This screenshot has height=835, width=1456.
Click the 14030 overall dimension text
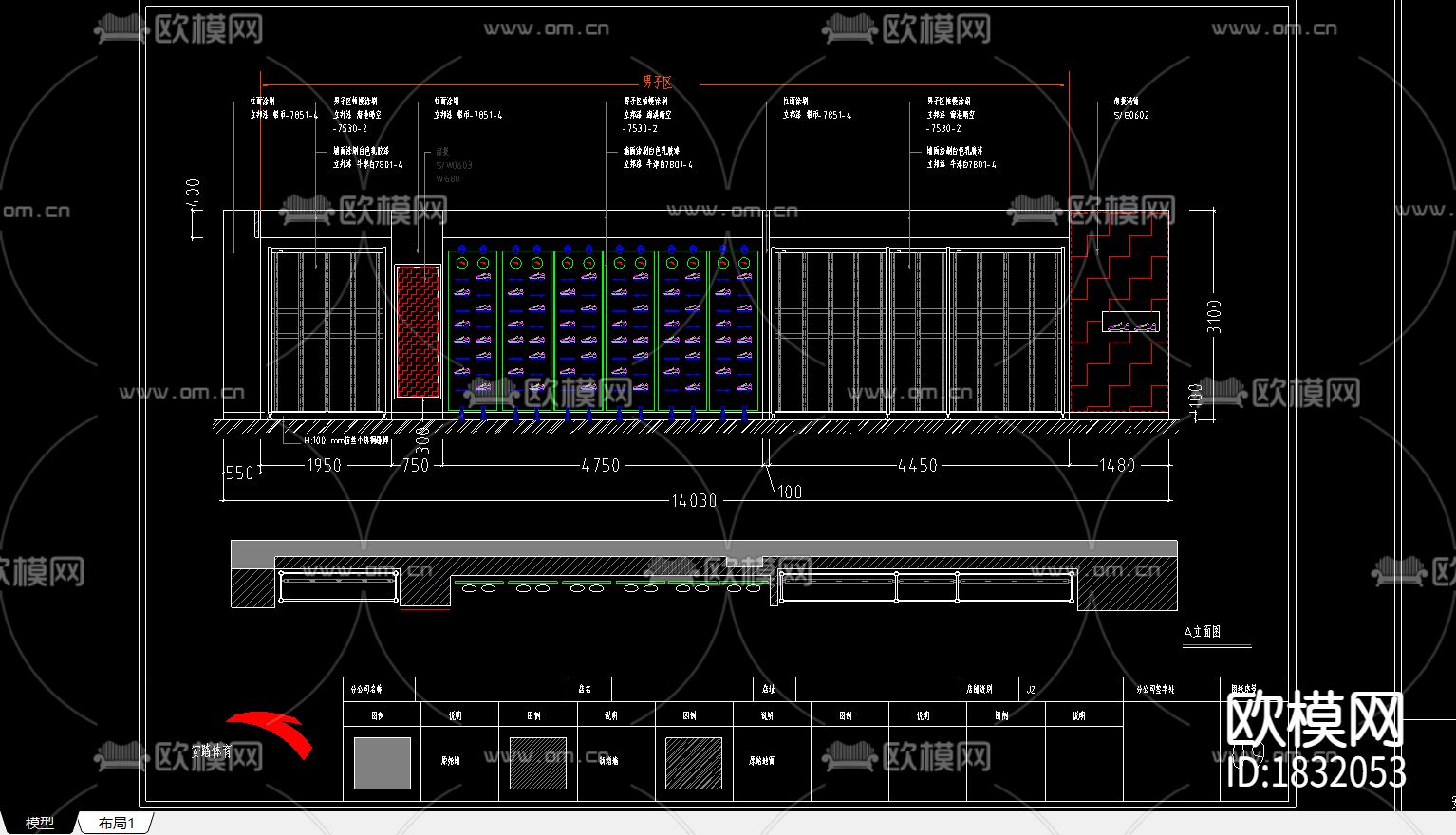pyautogui.click(x=694, y=501)
